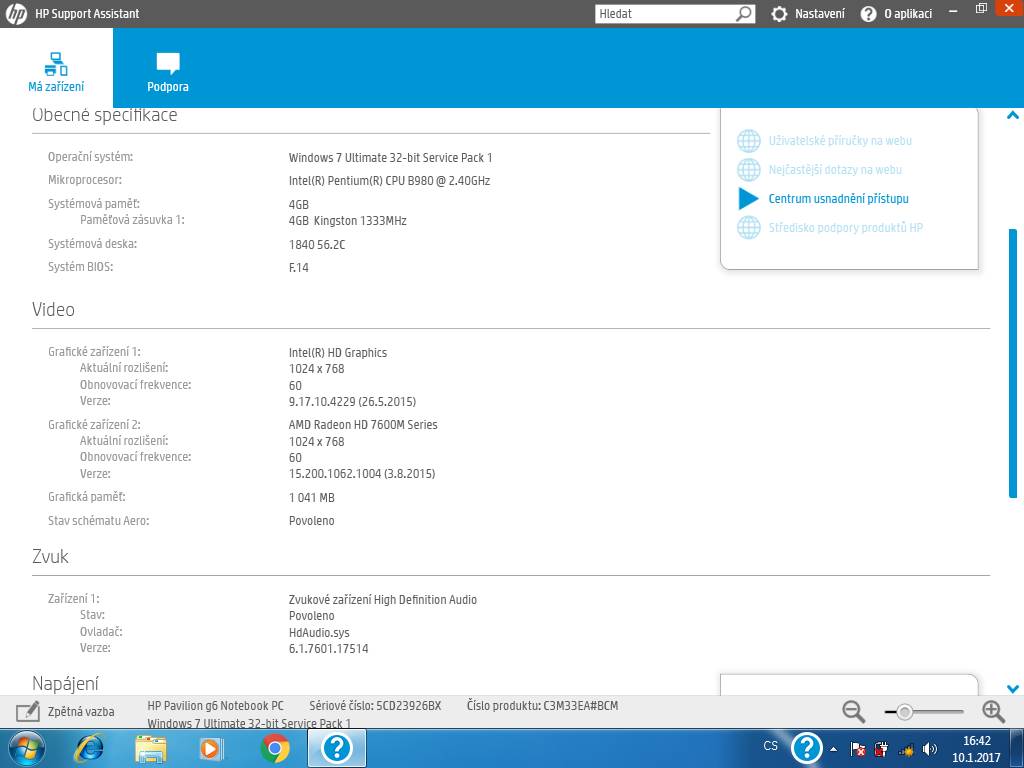The width and height of the screenshot is (1024, 768).
Task: Select serial number 5CD23926BX
Action: click(x=409, y=705)
